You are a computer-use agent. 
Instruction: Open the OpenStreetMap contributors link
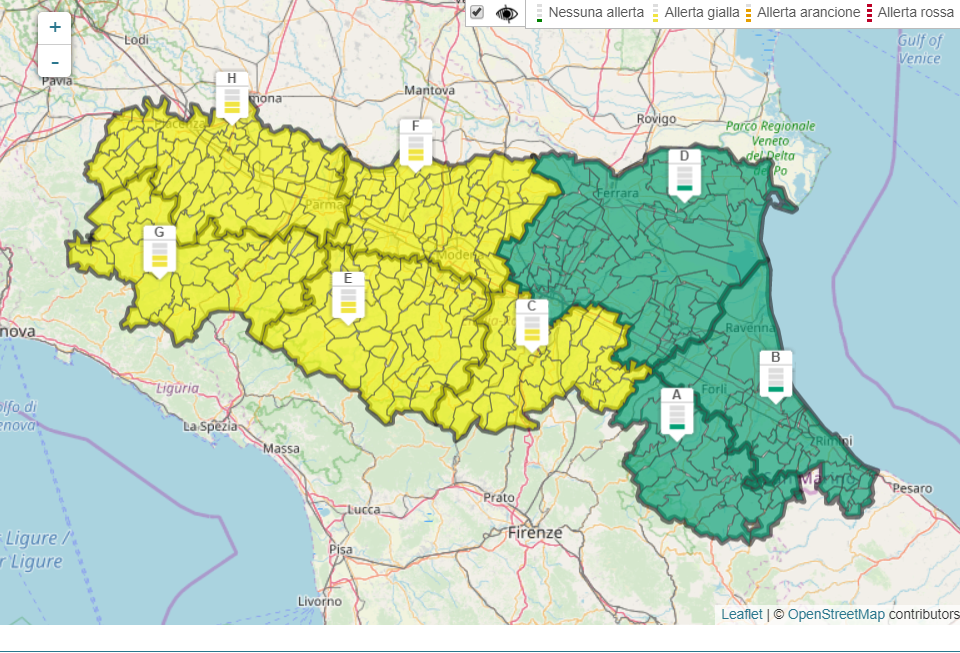click(x=836, y=614)
